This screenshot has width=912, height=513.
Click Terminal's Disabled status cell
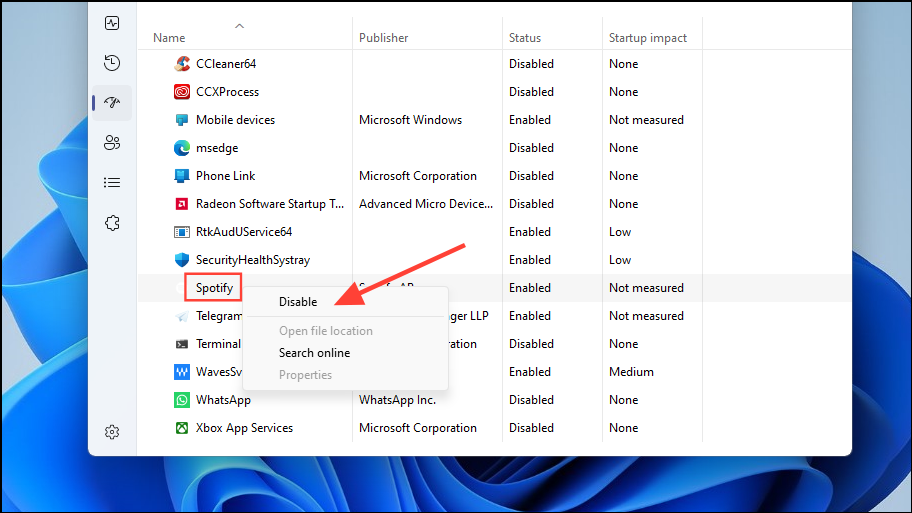(532, 344)
